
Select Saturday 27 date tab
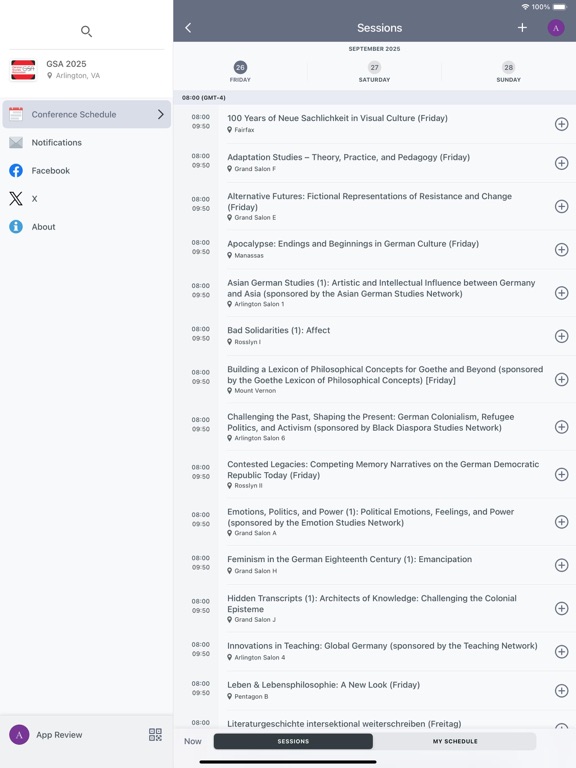pyautogui.click(x=374, y=72)
